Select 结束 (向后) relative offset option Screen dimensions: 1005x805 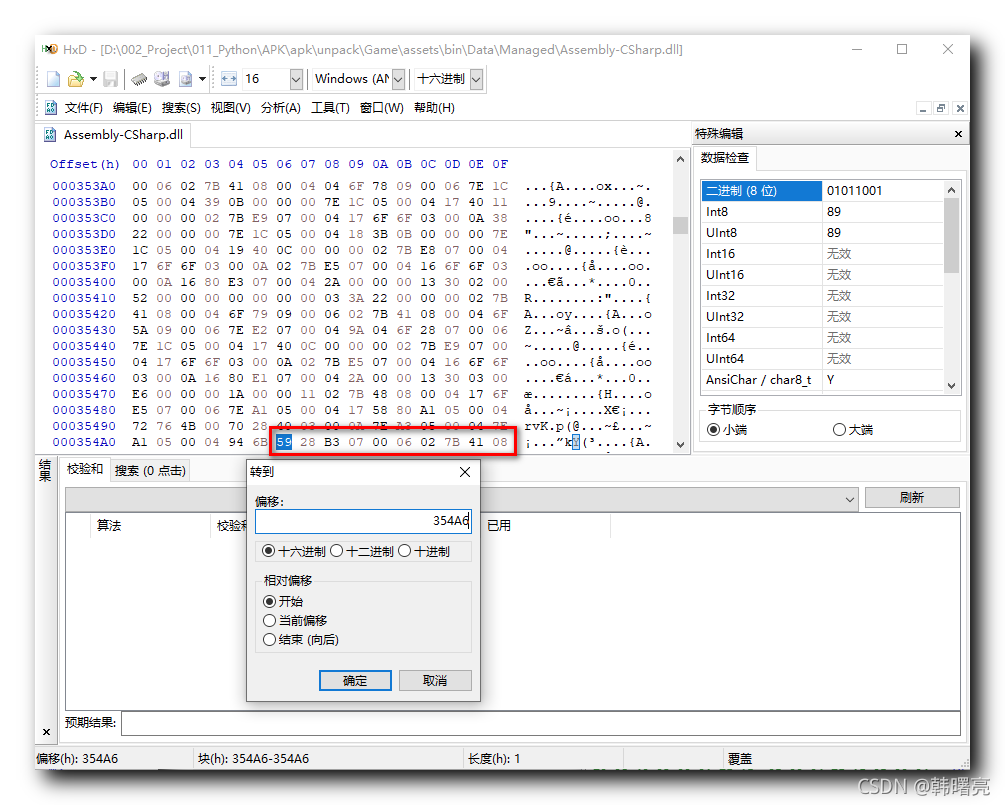[301, 640]
